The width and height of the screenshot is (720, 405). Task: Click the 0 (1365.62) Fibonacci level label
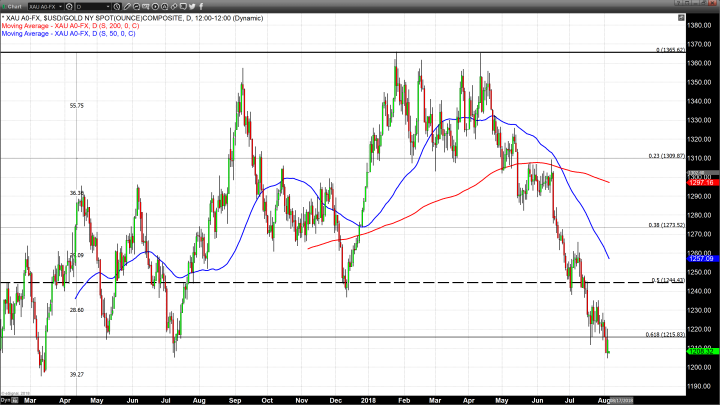(670, 50)
